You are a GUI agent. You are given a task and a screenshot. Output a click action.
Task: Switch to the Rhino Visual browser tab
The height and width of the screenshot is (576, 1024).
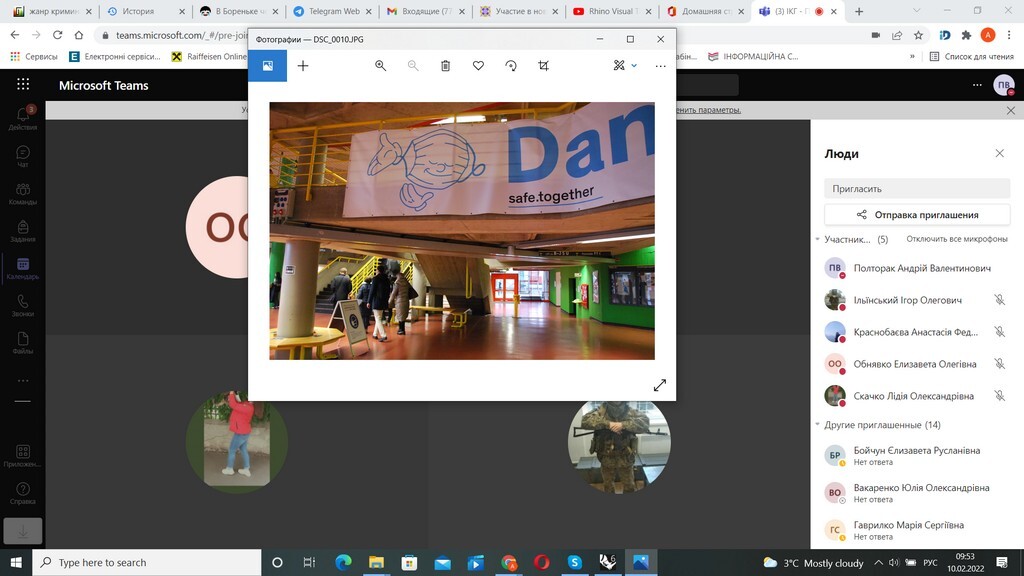point(611,12)
